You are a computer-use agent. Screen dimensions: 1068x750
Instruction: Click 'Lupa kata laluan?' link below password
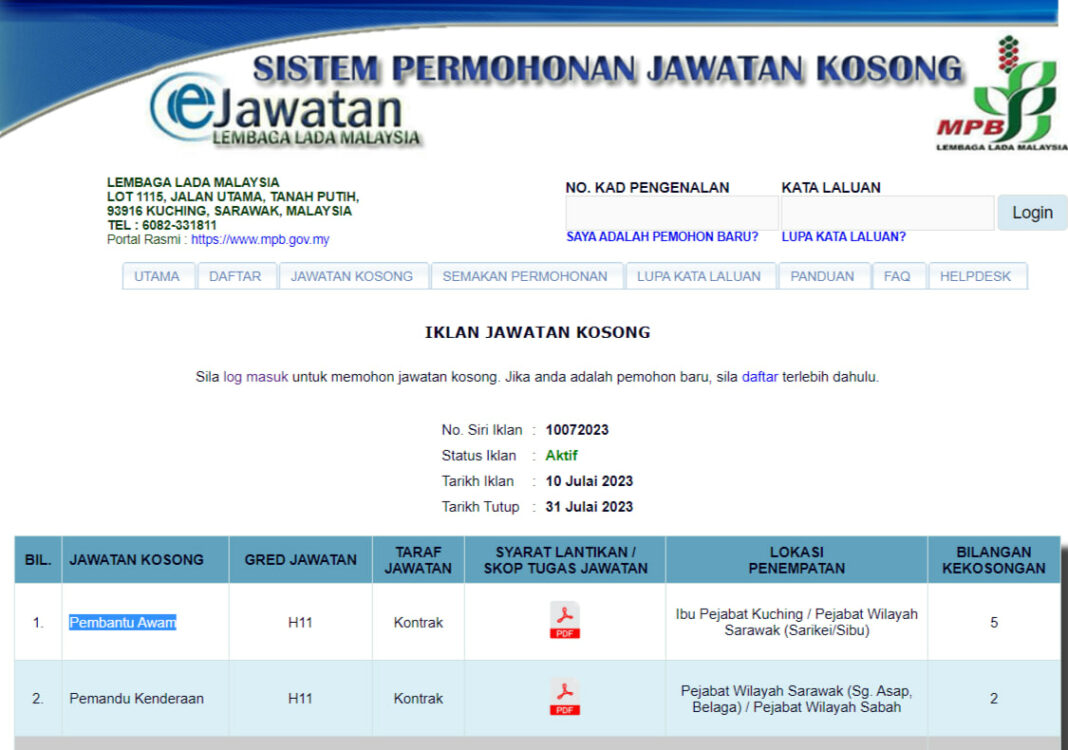(843, 237)
